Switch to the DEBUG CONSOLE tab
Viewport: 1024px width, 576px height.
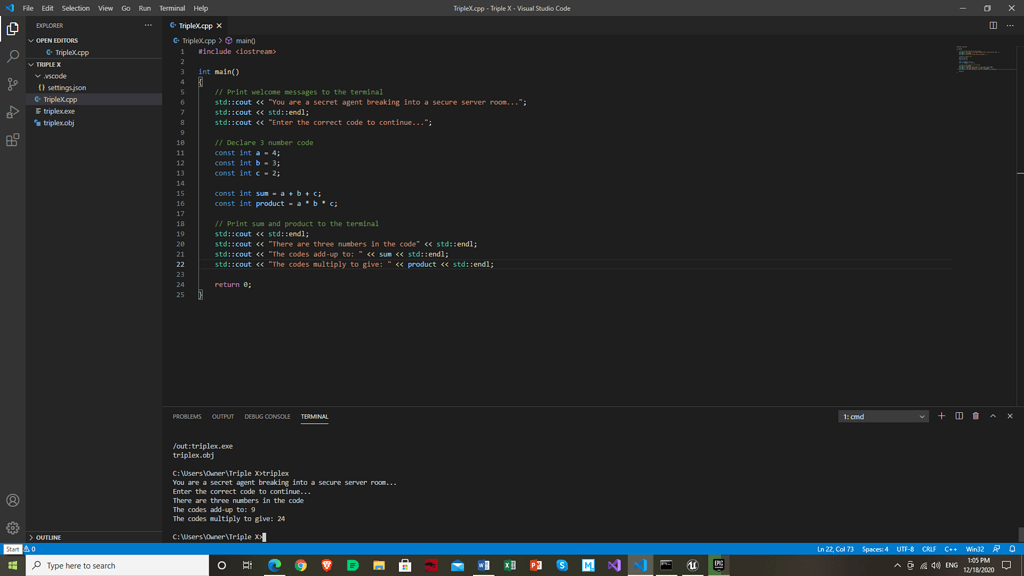coord(267,416)
